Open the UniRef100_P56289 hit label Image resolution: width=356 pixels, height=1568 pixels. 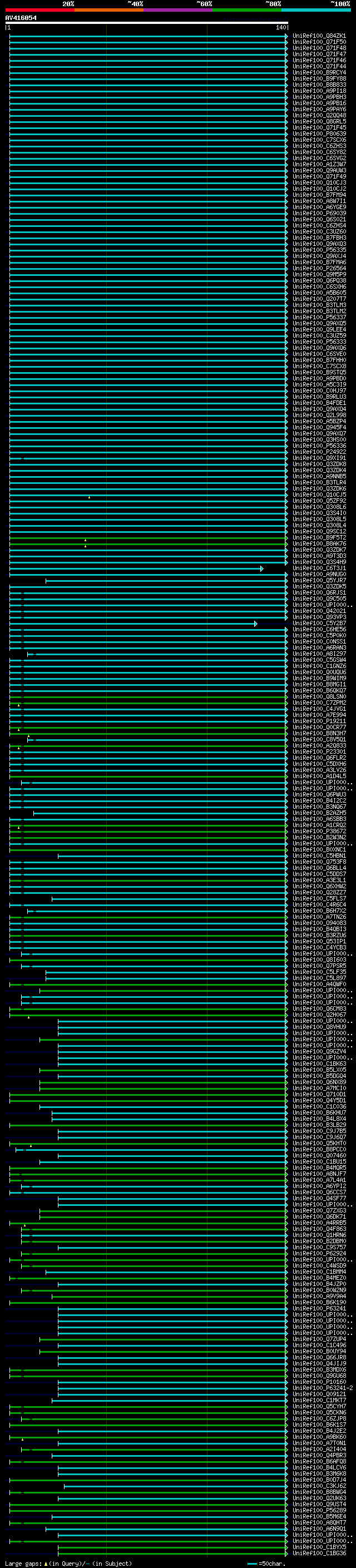(x=319, y=1510)
